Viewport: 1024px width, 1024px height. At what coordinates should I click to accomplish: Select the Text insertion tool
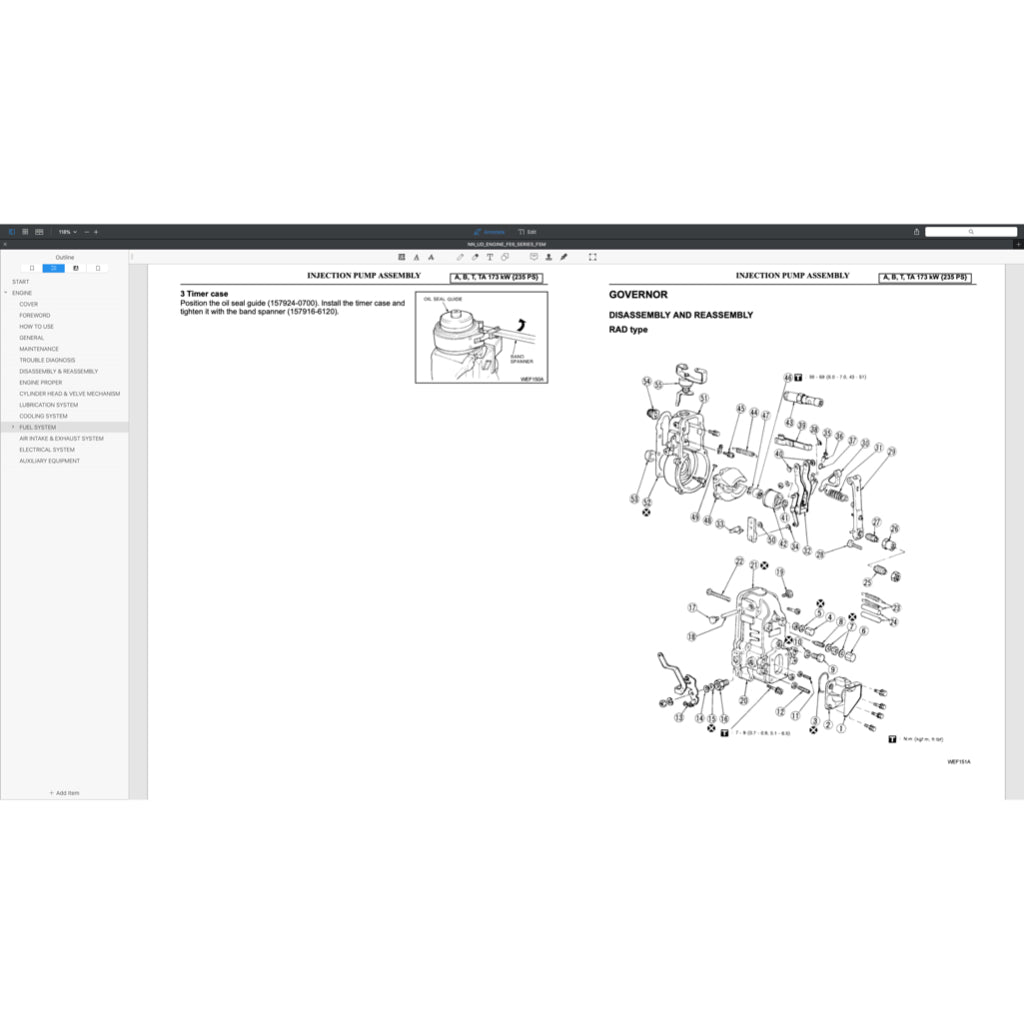pyautogui.click(x=489, y=257)
